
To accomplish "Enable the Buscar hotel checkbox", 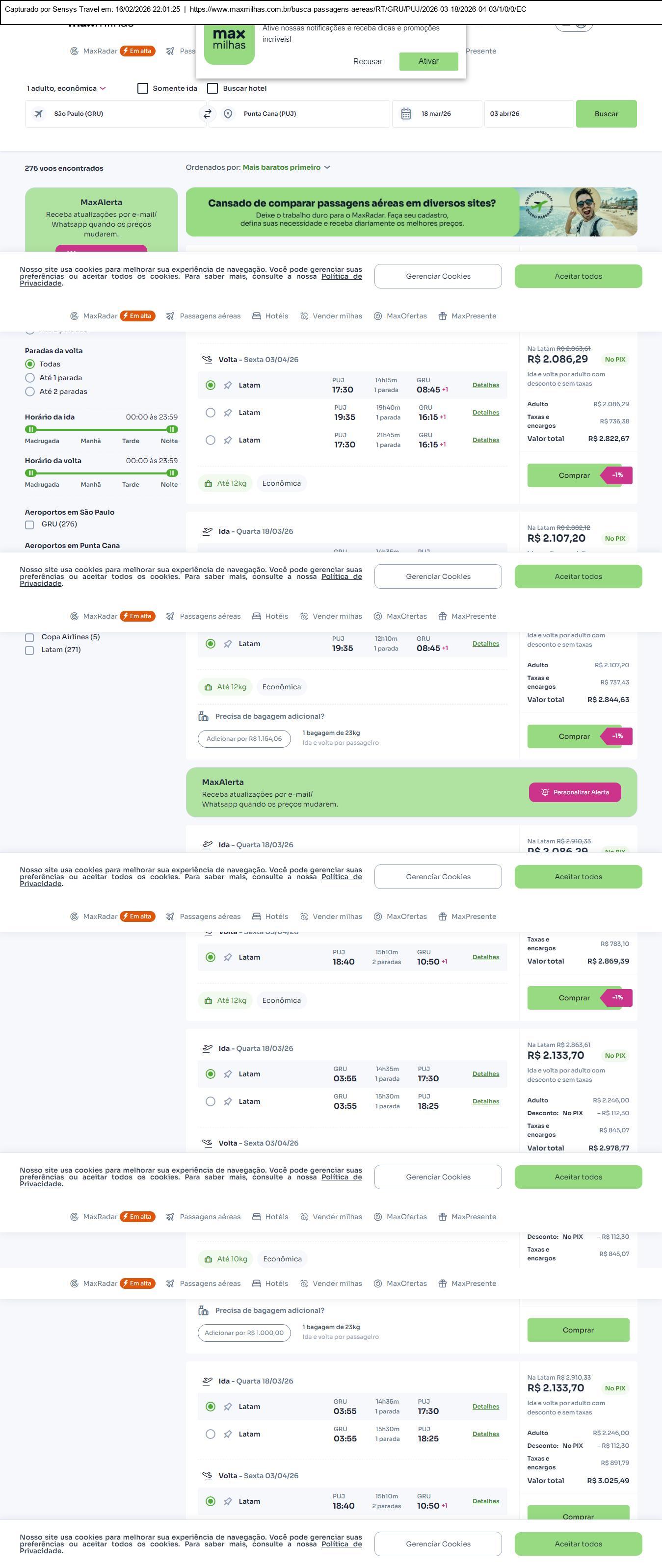I will click(212, 88).
